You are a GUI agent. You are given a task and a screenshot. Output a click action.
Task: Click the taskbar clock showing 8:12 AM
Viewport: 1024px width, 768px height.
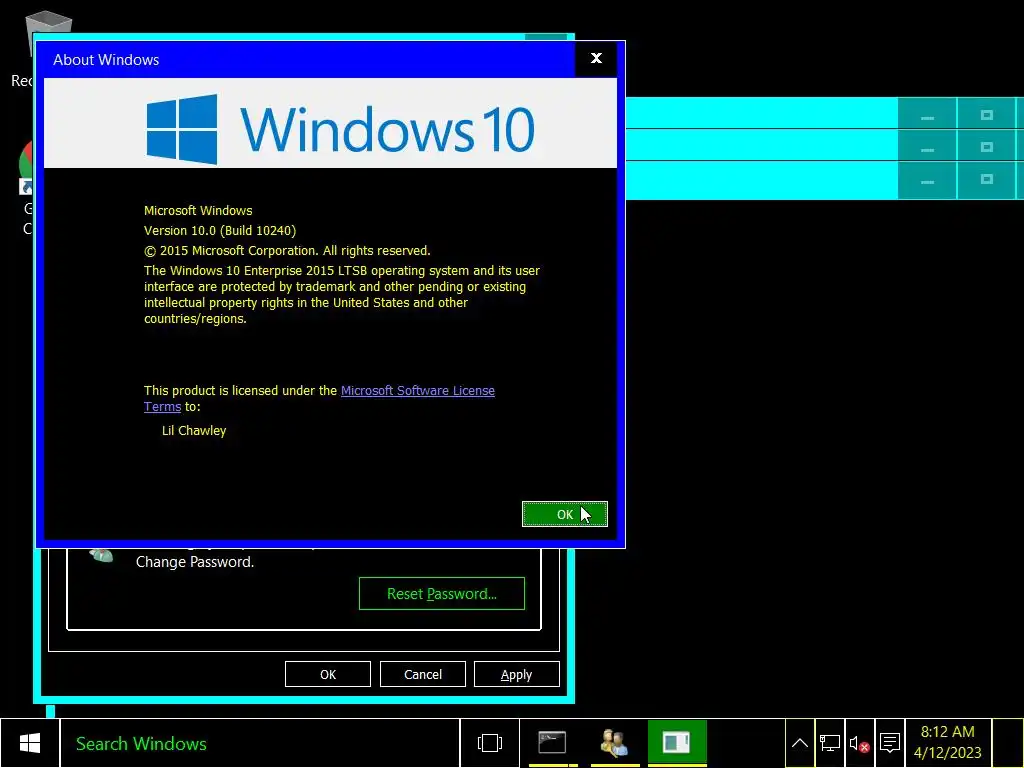click(x=948, y=743)
